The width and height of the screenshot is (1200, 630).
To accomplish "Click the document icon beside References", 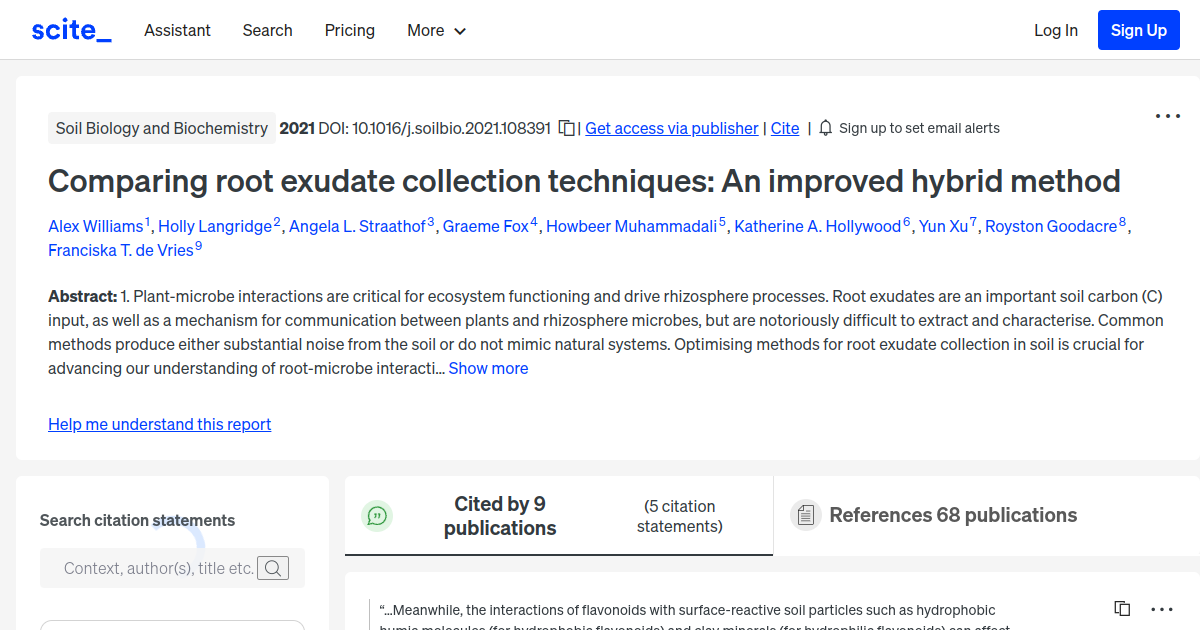I will [805, 516].
